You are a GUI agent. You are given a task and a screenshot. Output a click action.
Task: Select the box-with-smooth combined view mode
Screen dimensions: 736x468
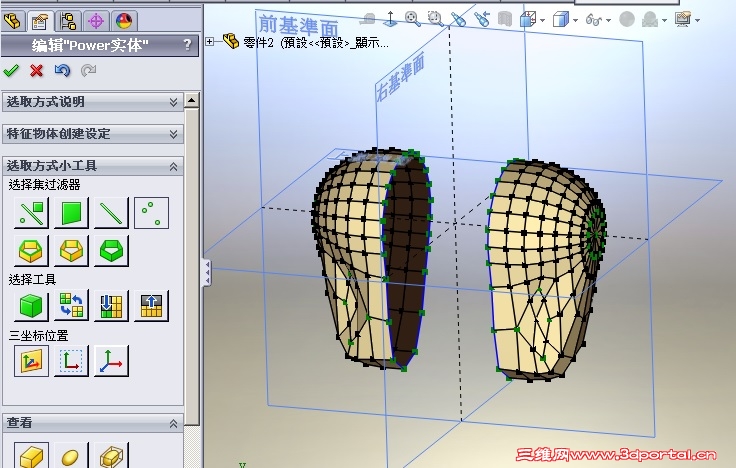(x=111, y=455)
